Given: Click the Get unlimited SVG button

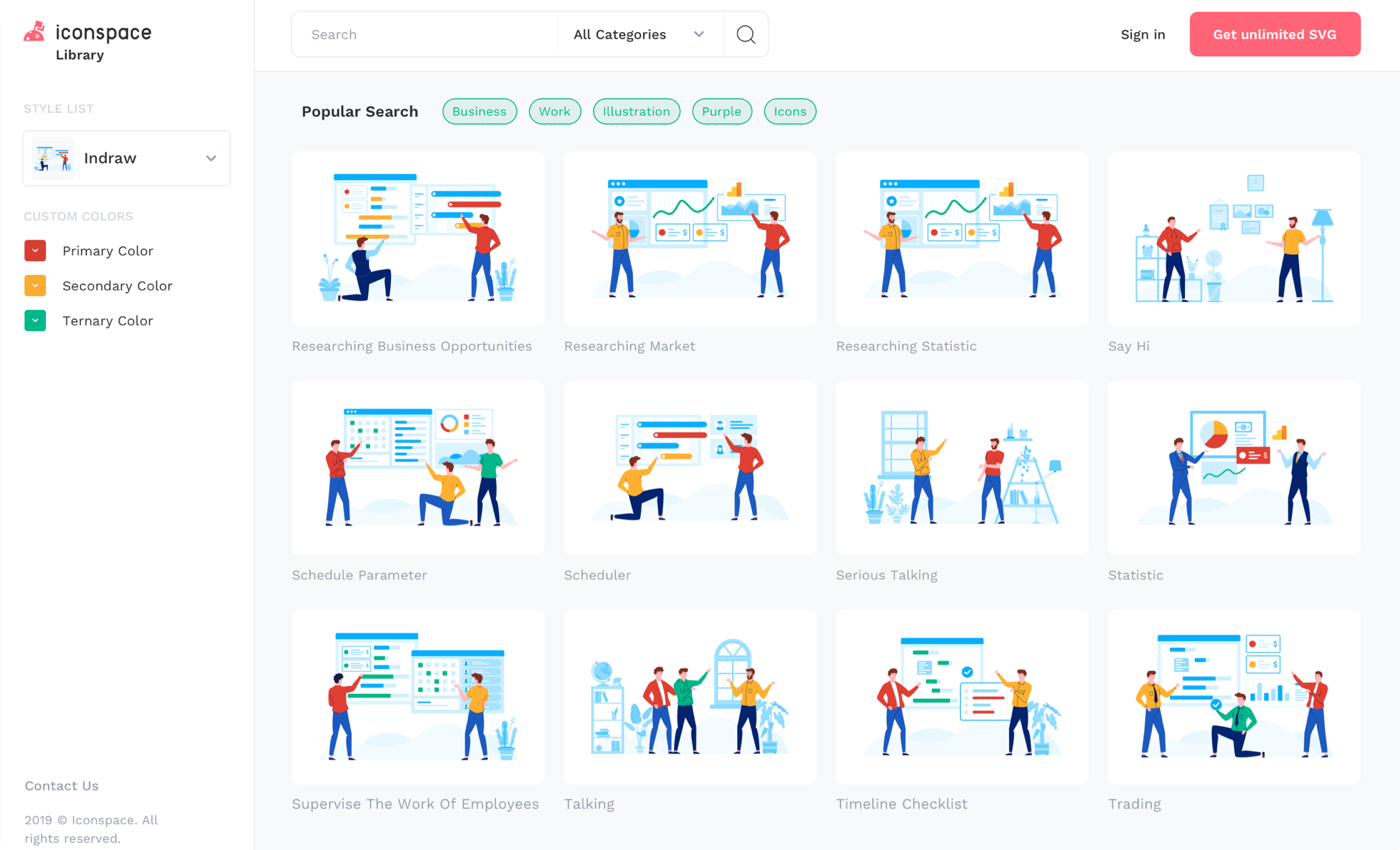Looking at the screenshot, I should point(1274,35).
